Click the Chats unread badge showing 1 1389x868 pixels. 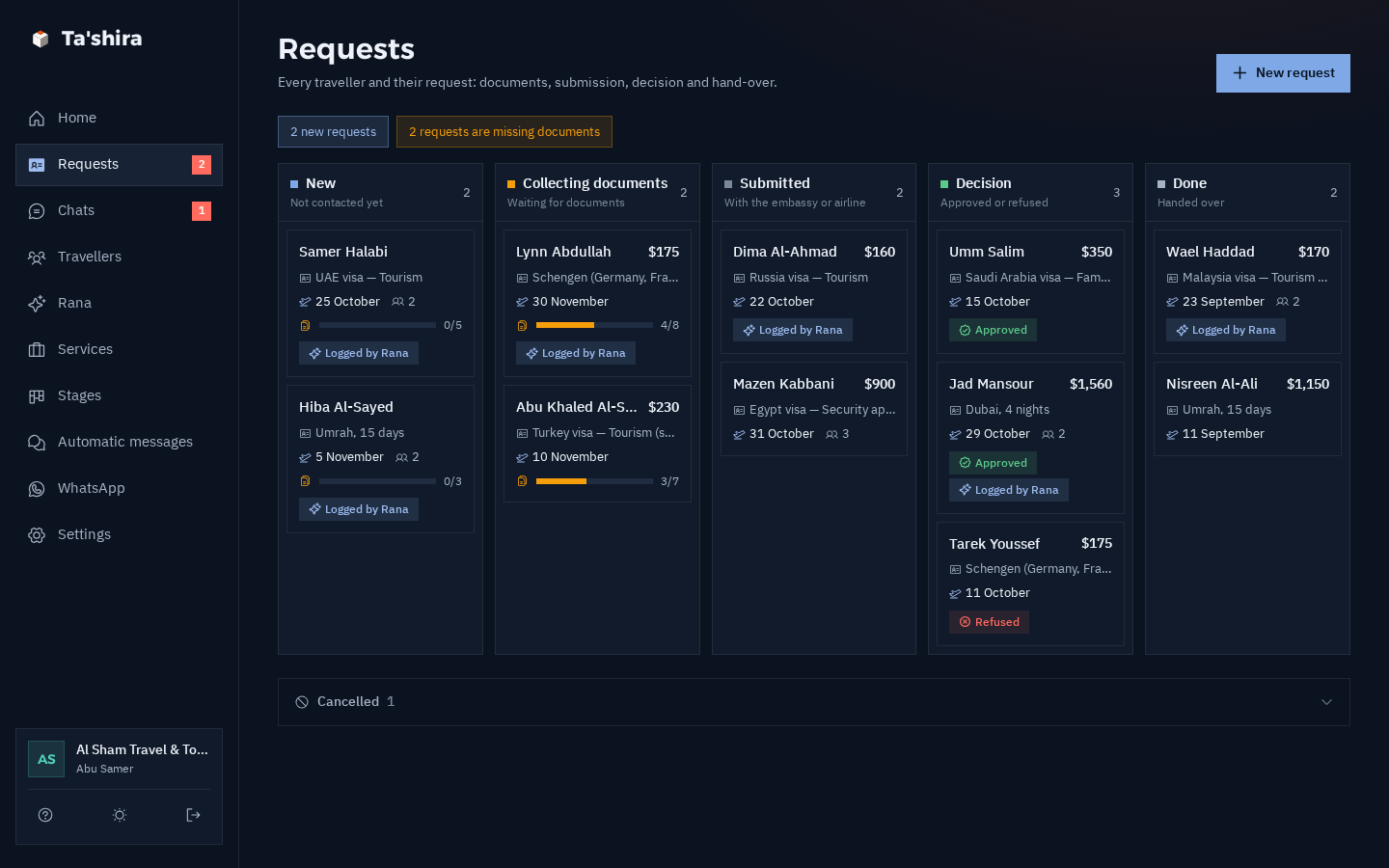pyautogui.click(x=202, y=211)
